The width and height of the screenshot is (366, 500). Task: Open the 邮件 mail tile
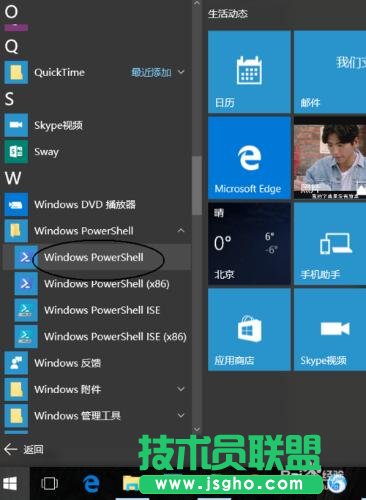330,72
